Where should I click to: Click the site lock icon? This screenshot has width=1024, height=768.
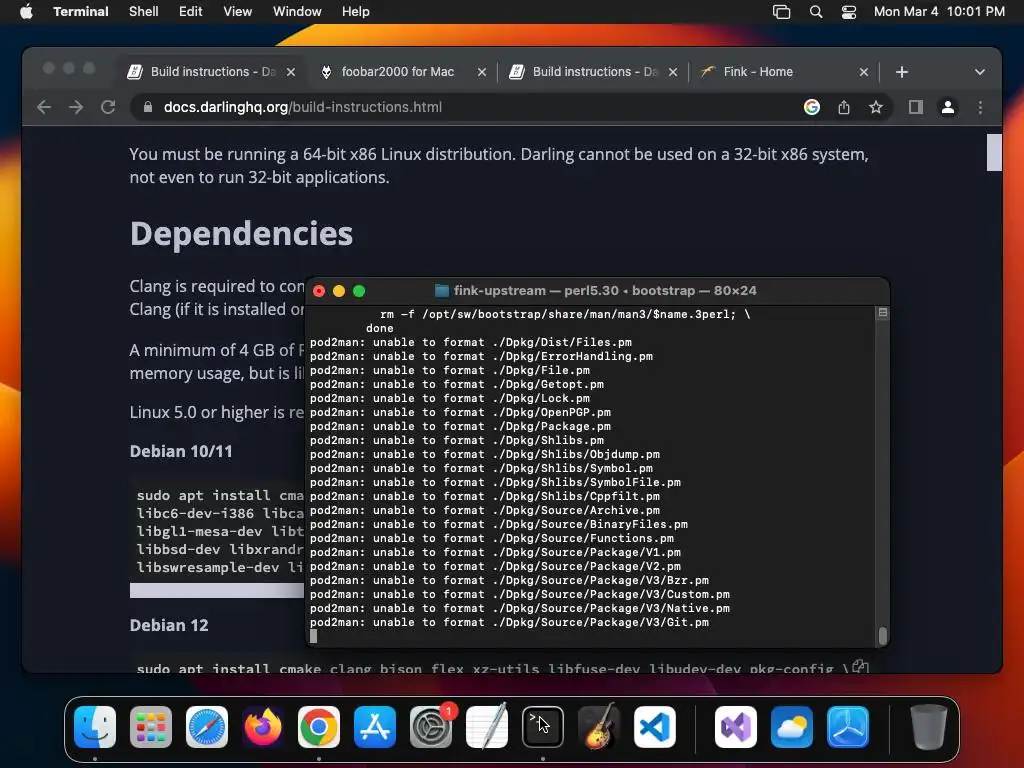coord(148,107)
